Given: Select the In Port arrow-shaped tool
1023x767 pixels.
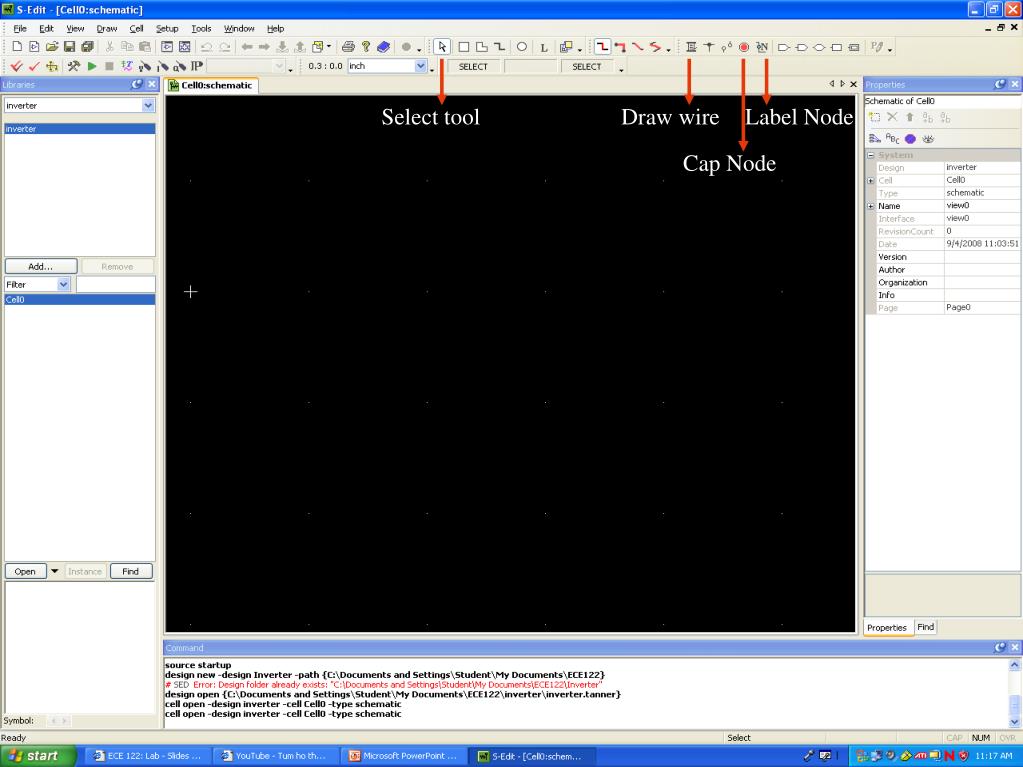Looking at the screenshot, I should pyautogui.click(x=784, y=47).
